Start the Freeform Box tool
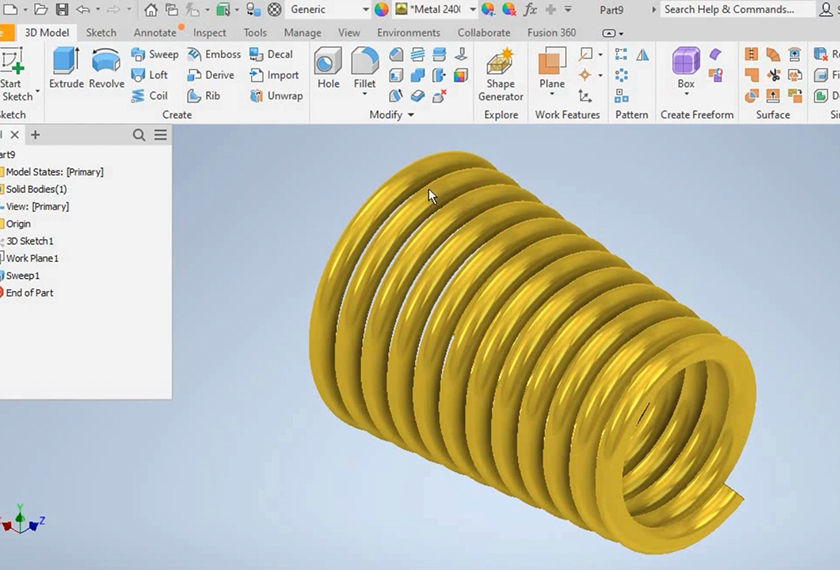Viewport: 840px width, 570px height. [x=685, y=68]
